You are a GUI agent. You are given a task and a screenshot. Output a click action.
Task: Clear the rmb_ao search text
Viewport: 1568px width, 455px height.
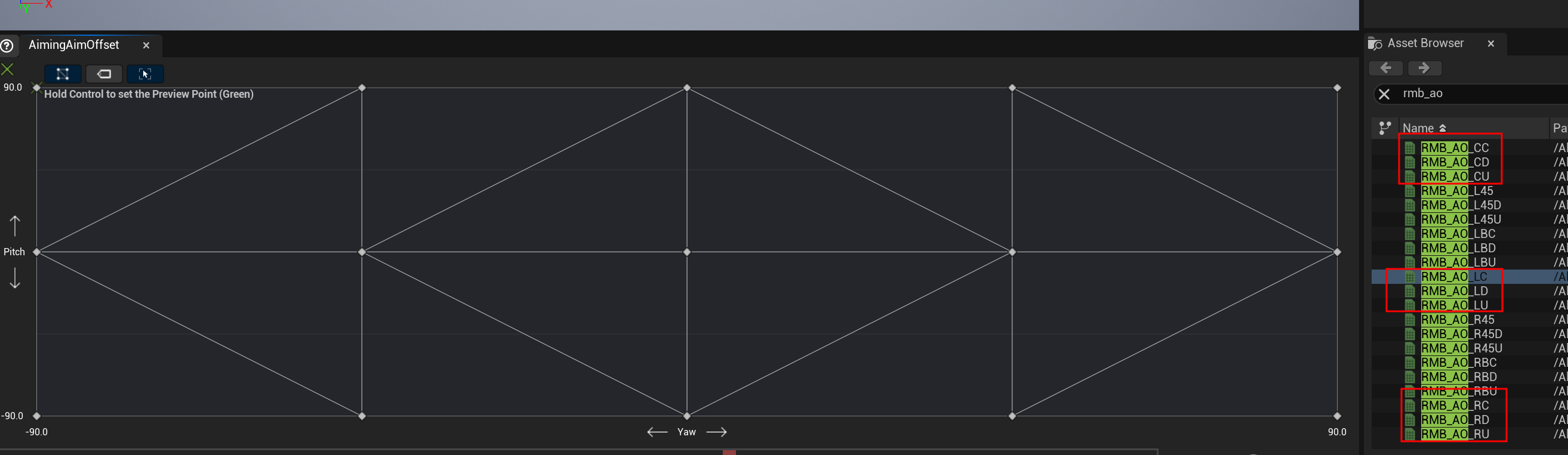[1384, 94]
